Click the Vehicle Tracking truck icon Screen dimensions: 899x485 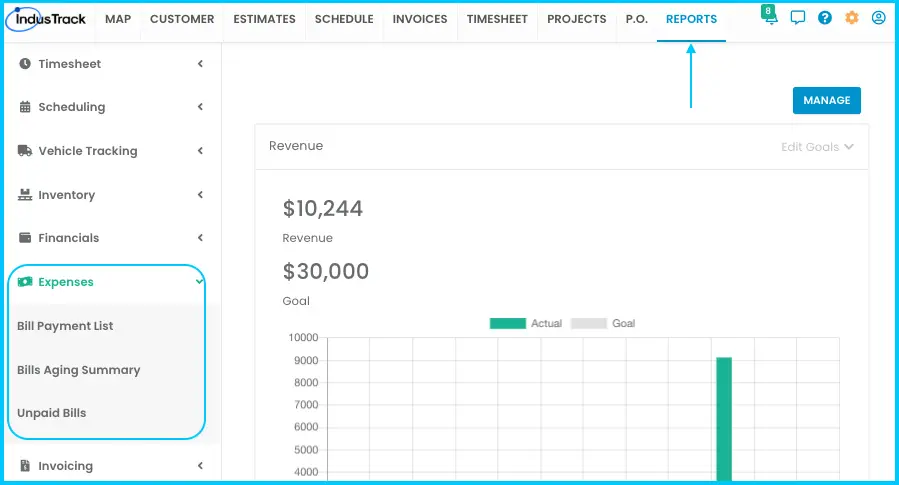[25, 151]
